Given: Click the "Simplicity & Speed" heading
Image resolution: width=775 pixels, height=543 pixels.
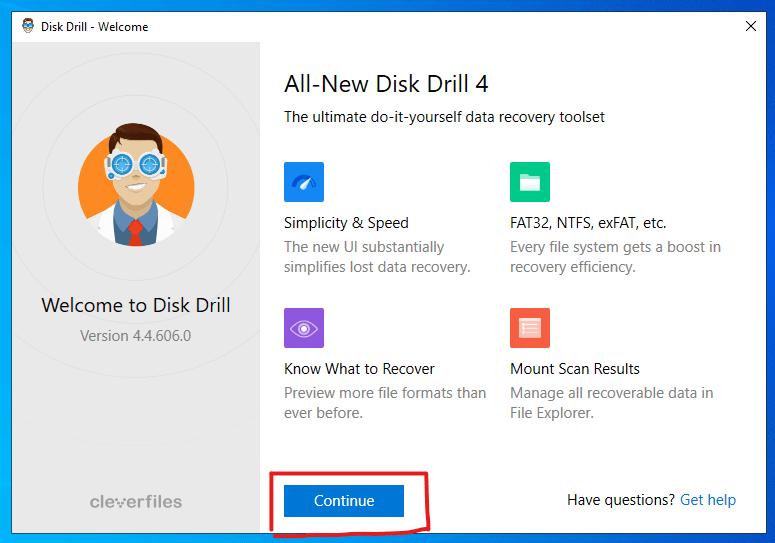Looking at the screenshot, I should coord(346,223).
